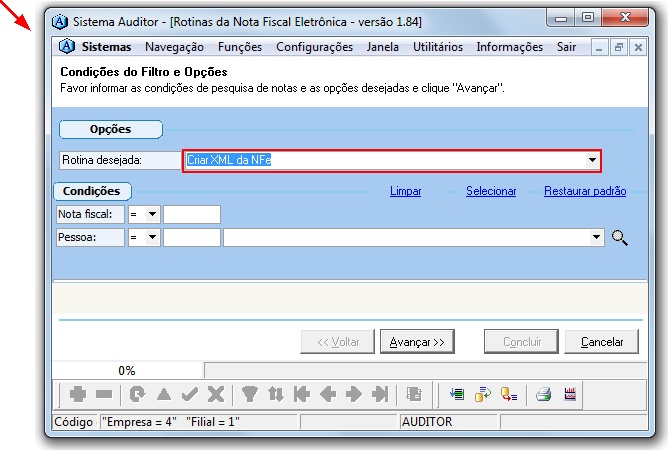
Task: Expand the Pessoa name combo box arrow
Action: (x=596, y=237)
